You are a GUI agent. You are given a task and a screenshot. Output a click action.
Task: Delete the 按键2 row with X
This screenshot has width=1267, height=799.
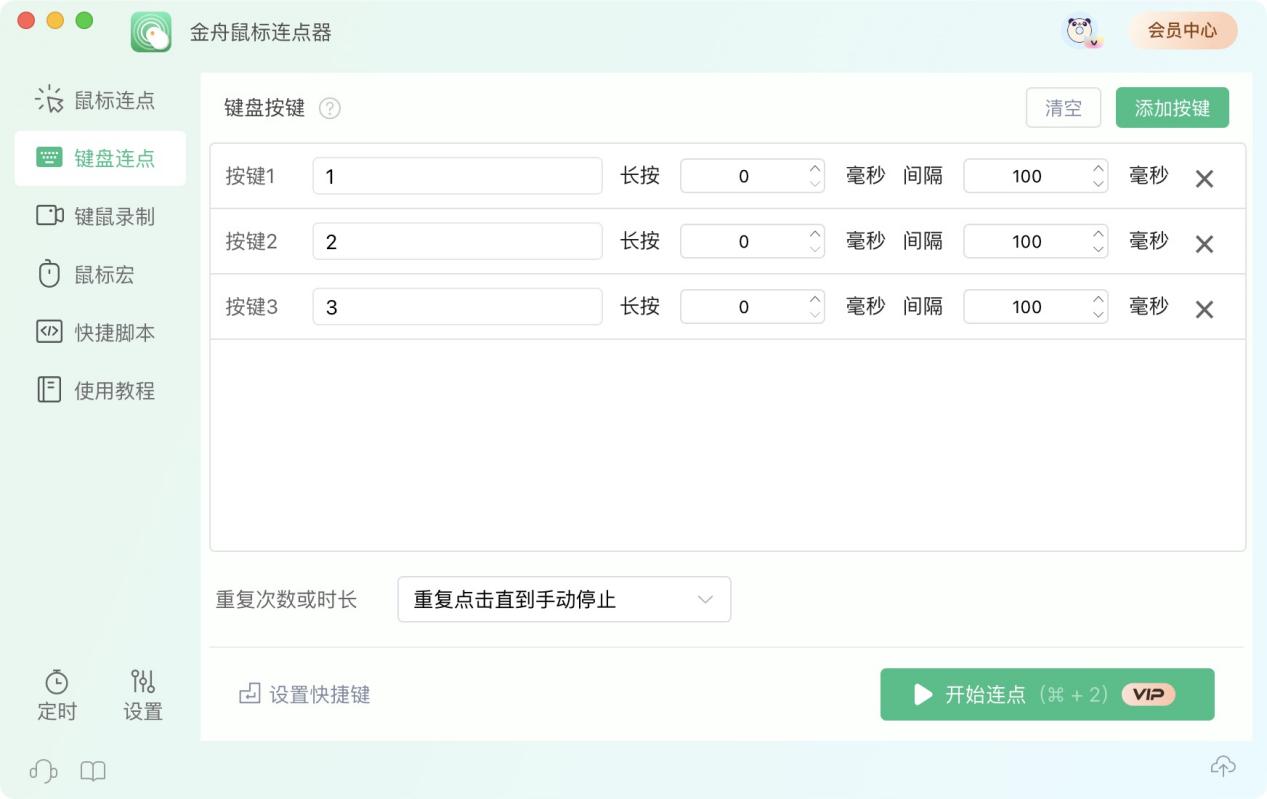[x=1204, y=244]
